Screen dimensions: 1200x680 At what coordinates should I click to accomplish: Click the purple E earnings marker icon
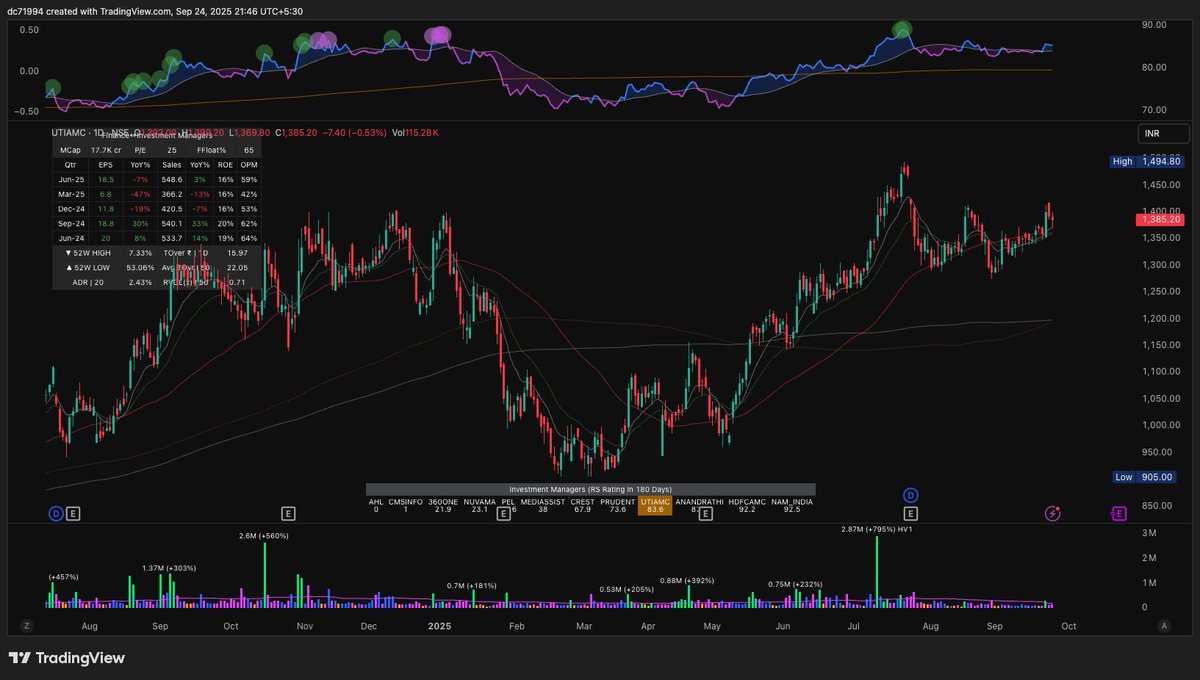[1118, 513]
